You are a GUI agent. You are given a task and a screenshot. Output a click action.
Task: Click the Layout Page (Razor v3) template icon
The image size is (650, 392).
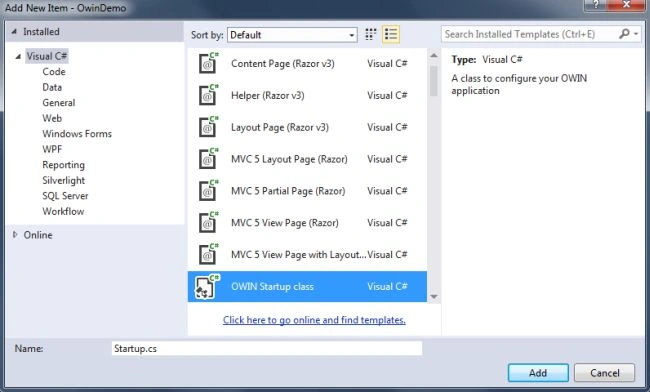[x=209, y=127]
